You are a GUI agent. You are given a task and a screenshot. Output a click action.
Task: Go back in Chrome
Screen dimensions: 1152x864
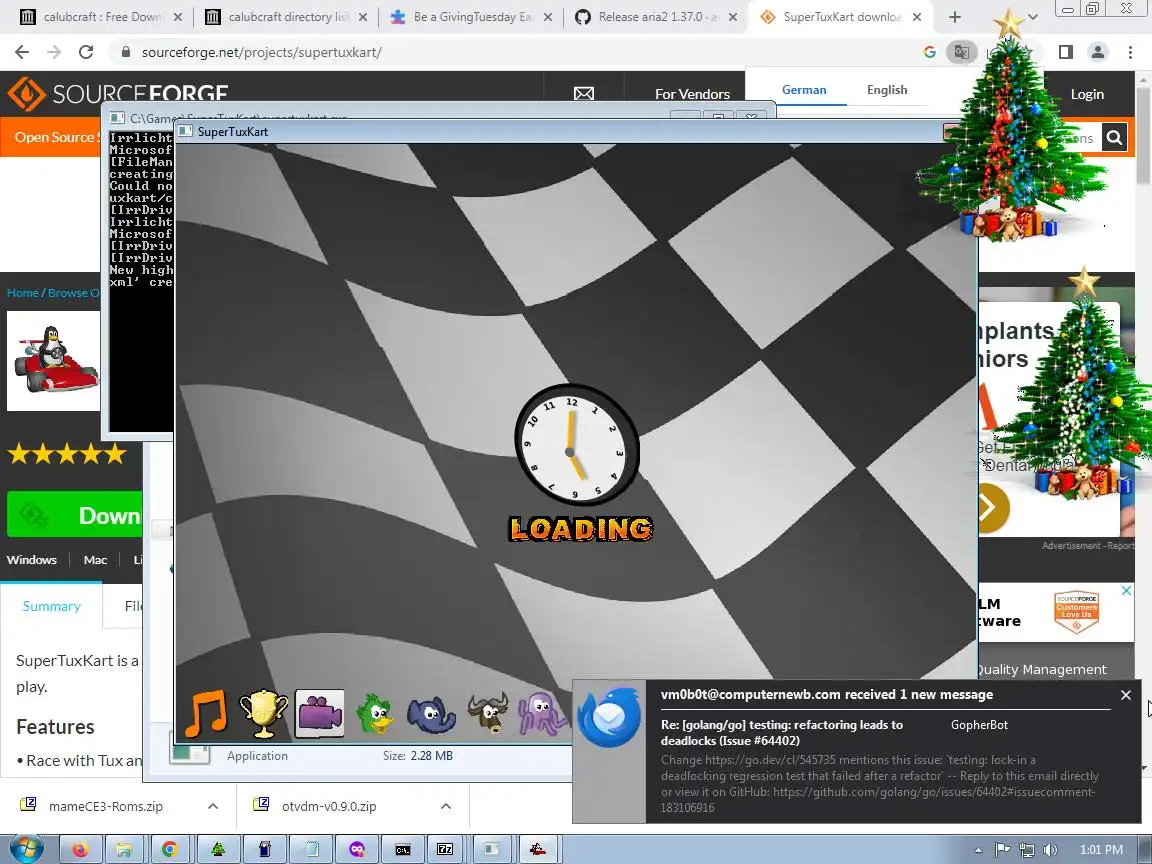22,52
